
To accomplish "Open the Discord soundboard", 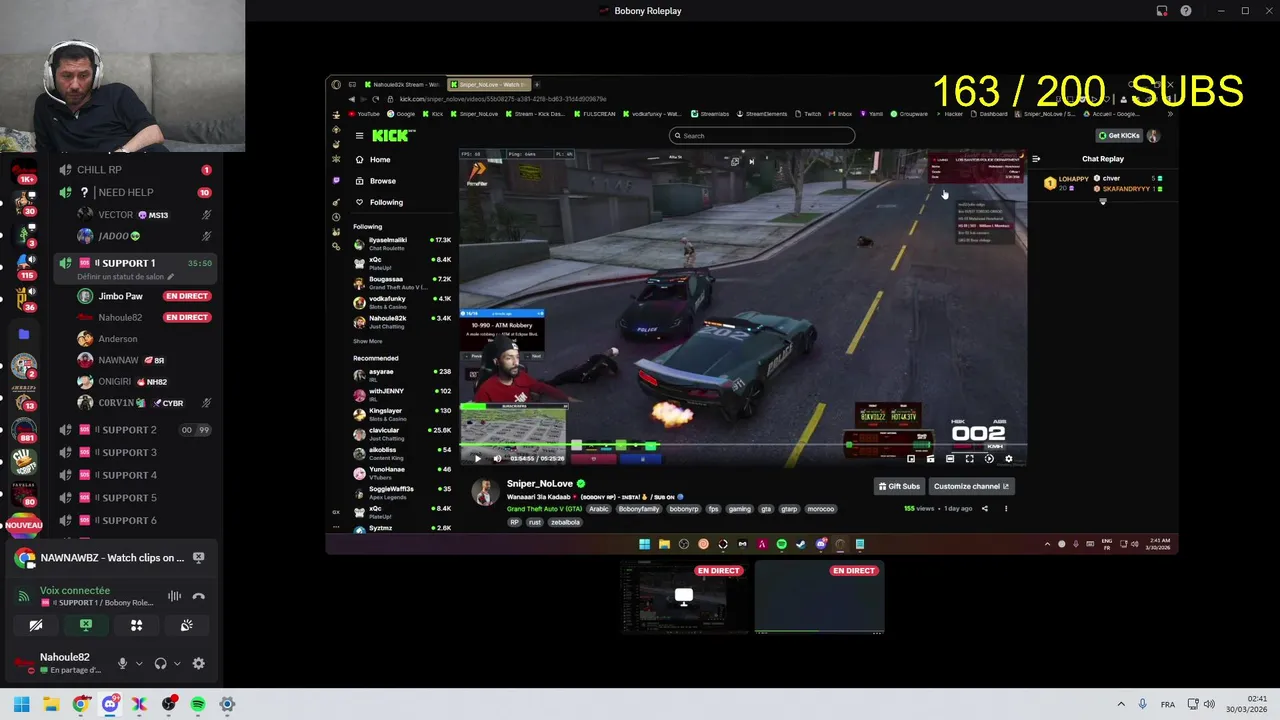I will (187, 625).
